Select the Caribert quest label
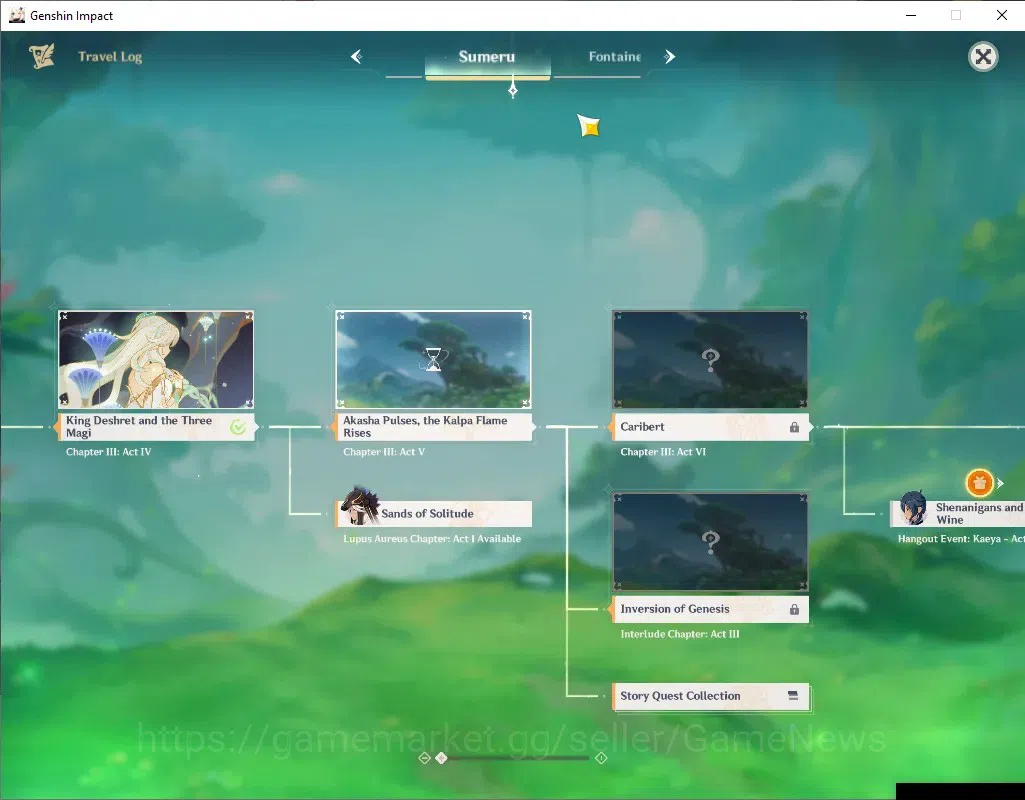The image size is (1025, 800). tap(711, 427)
